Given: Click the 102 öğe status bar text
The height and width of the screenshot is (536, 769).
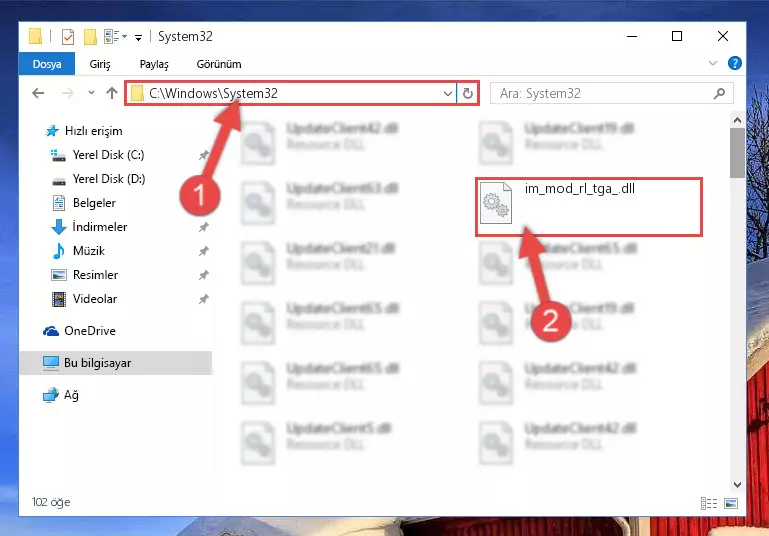Looking at the screenshot, I should 51,502.
